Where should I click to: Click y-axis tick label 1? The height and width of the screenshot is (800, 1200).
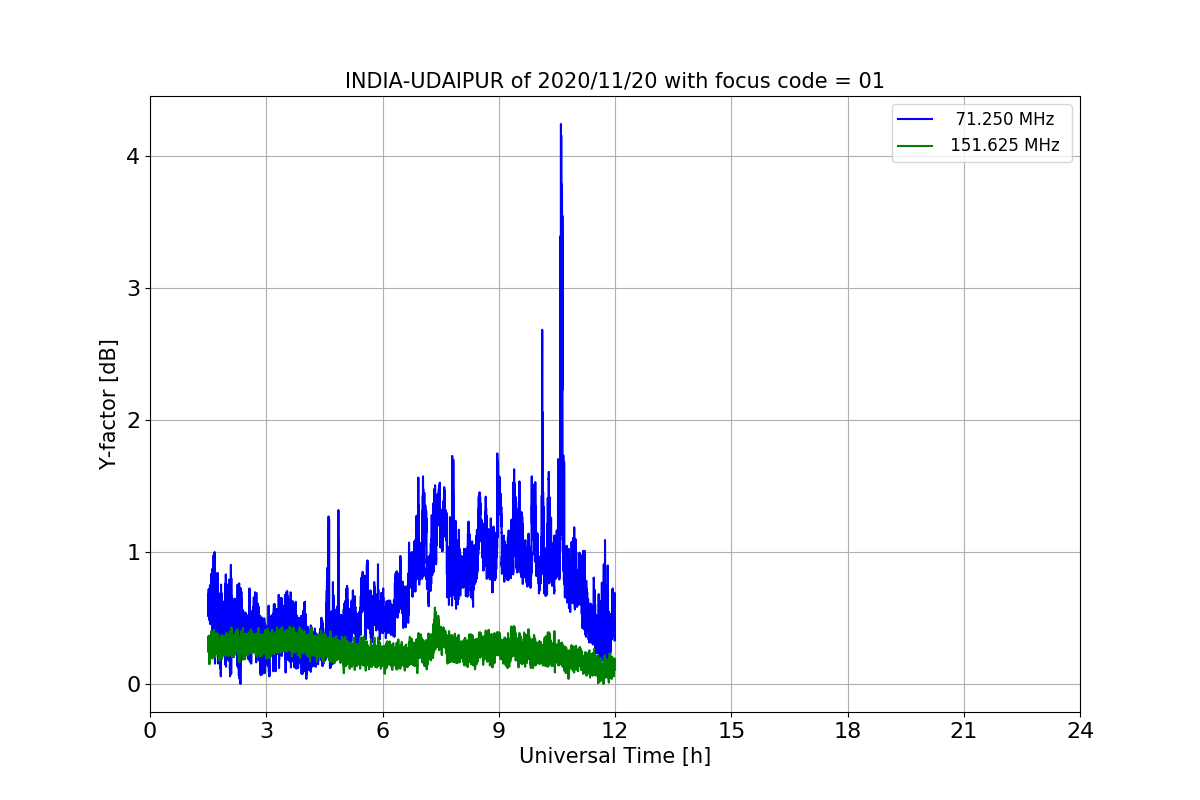[x=134, y=552]
